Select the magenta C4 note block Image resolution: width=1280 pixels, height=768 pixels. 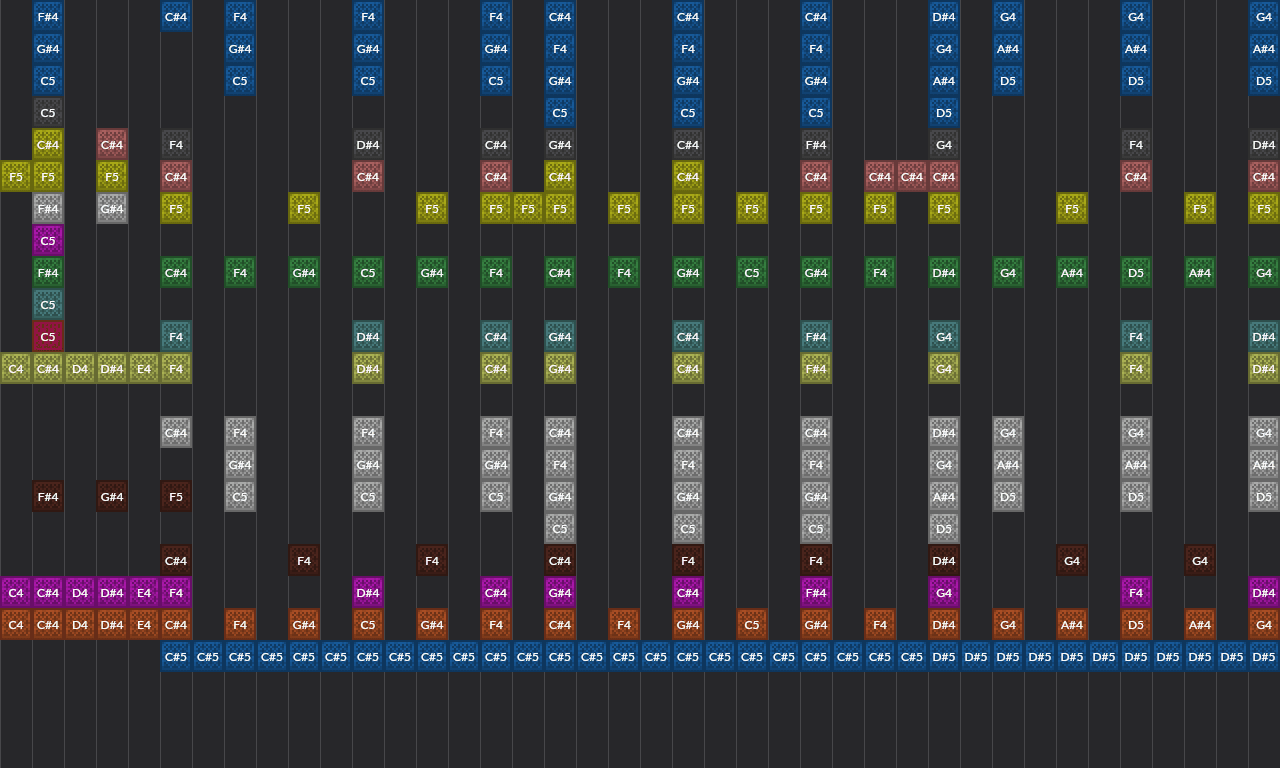pyautogui.click(x=16, y=593)
